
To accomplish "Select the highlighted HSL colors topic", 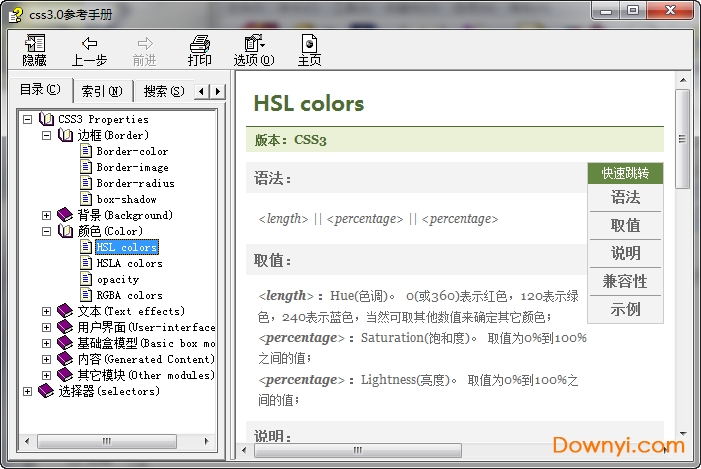I will coord(127,247).
